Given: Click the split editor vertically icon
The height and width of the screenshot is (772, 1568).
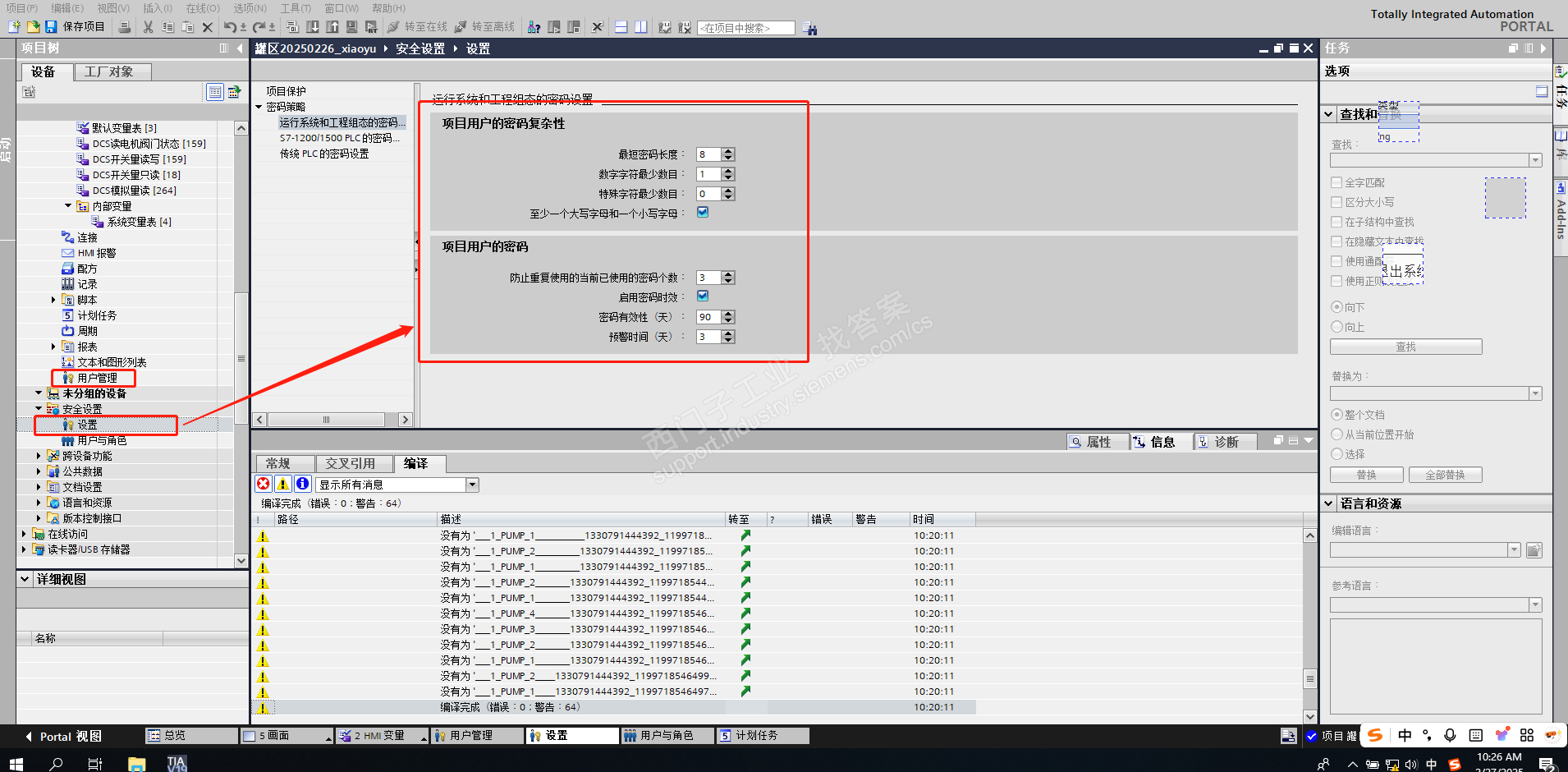Looking at the screenshot, I should (641, 27).
